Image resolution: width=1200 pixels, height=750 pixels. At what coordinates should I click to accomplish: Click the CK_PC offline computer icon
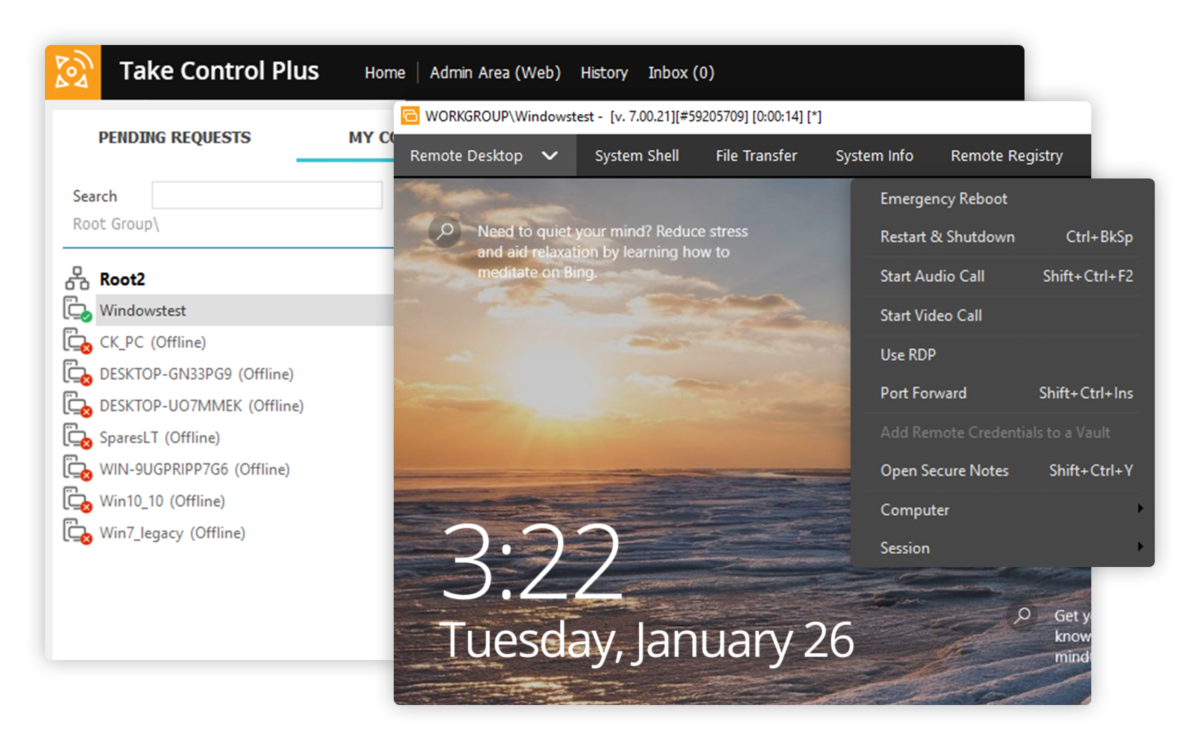pyautogui.click(x=77, y=342)
